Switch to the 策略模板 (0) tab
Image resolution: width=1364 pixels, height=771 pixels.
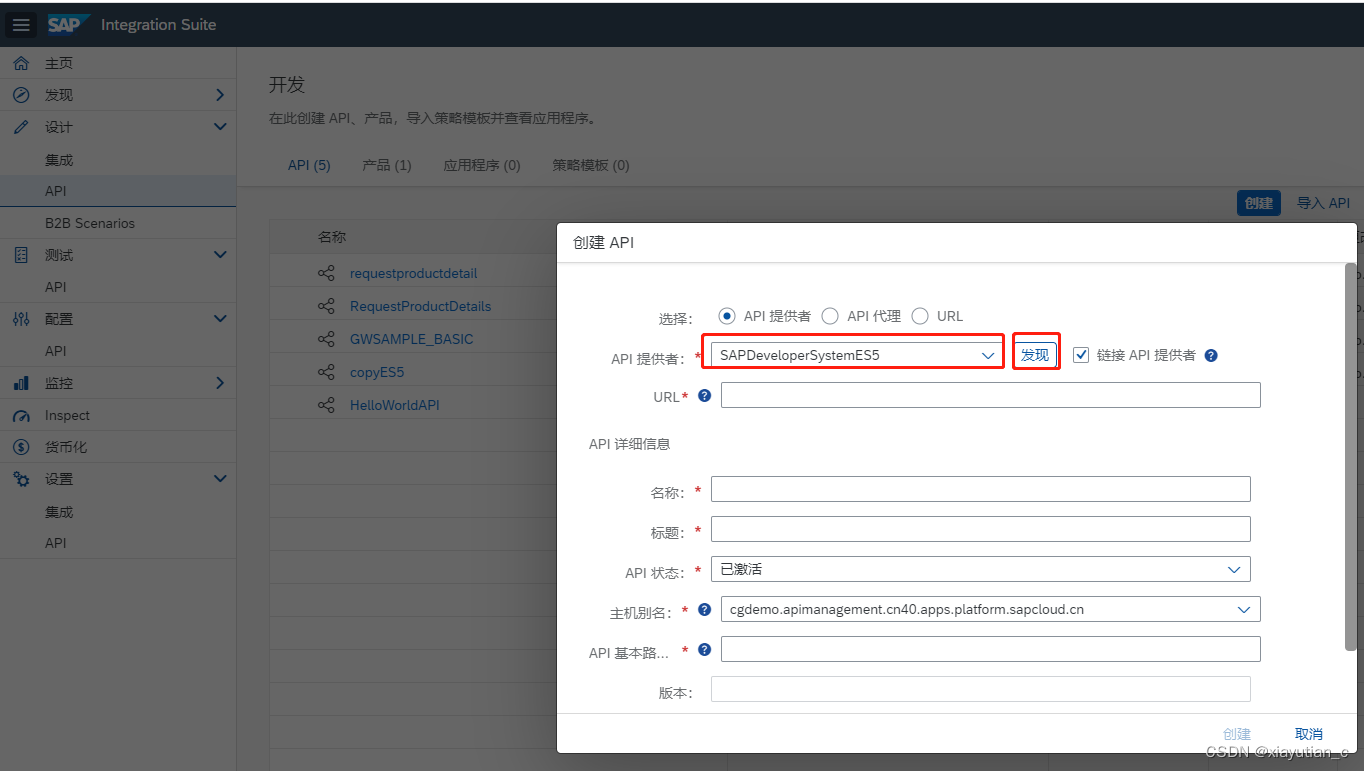[591, 165]
